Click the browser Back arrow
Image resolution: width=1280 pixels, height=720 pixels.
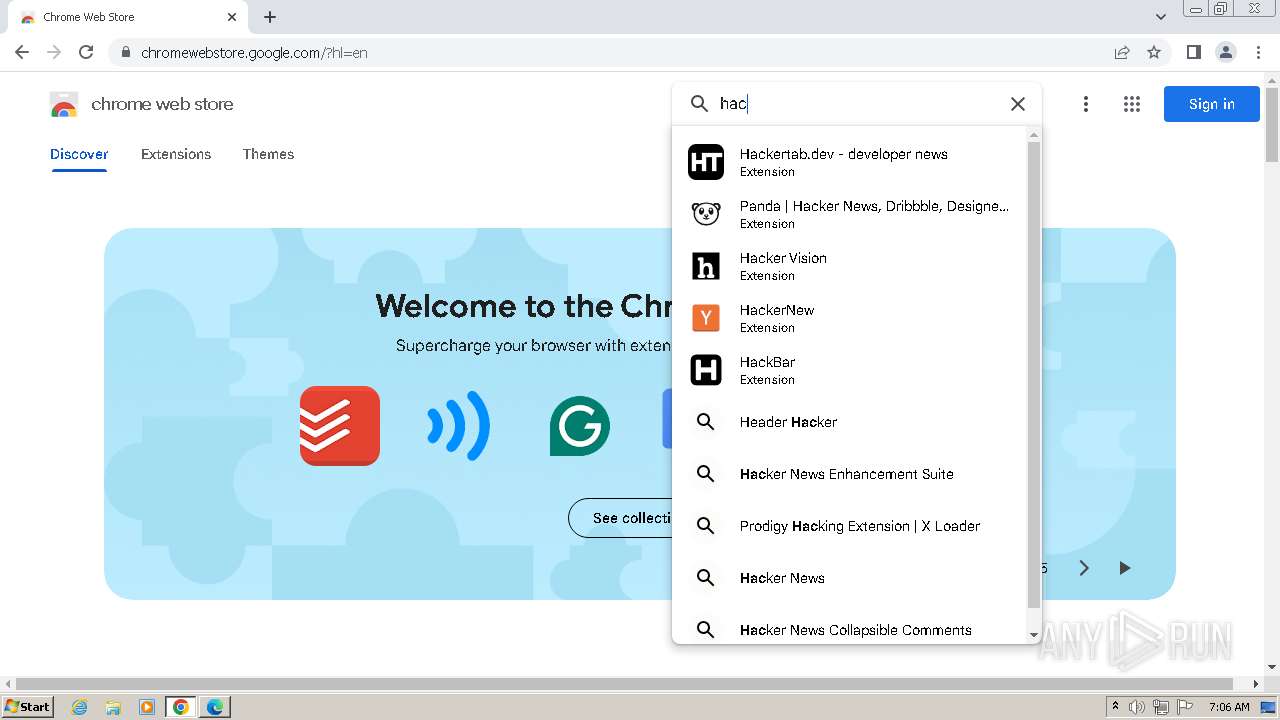tap(22, 52)
